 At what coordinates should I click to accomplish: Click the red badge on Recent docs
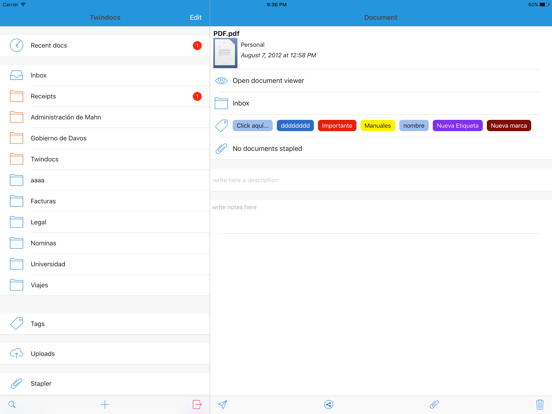click(197, 45)
